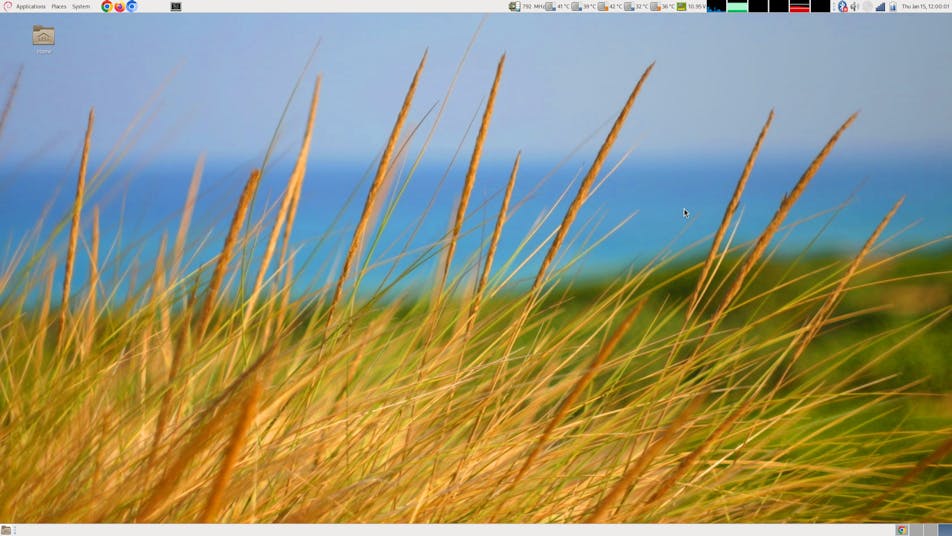Click the Debian logo in panel
This screenshot has height=536, width=952.
7,6
